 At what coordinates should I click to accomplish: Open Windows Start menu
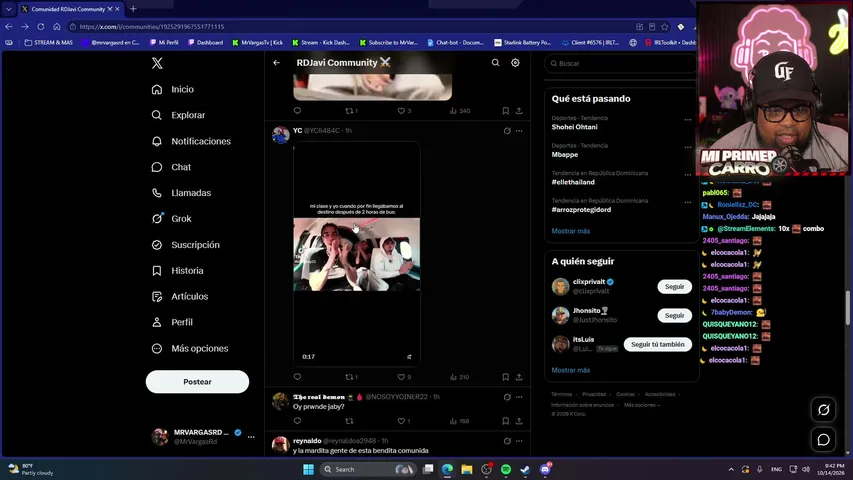[308, 469]
